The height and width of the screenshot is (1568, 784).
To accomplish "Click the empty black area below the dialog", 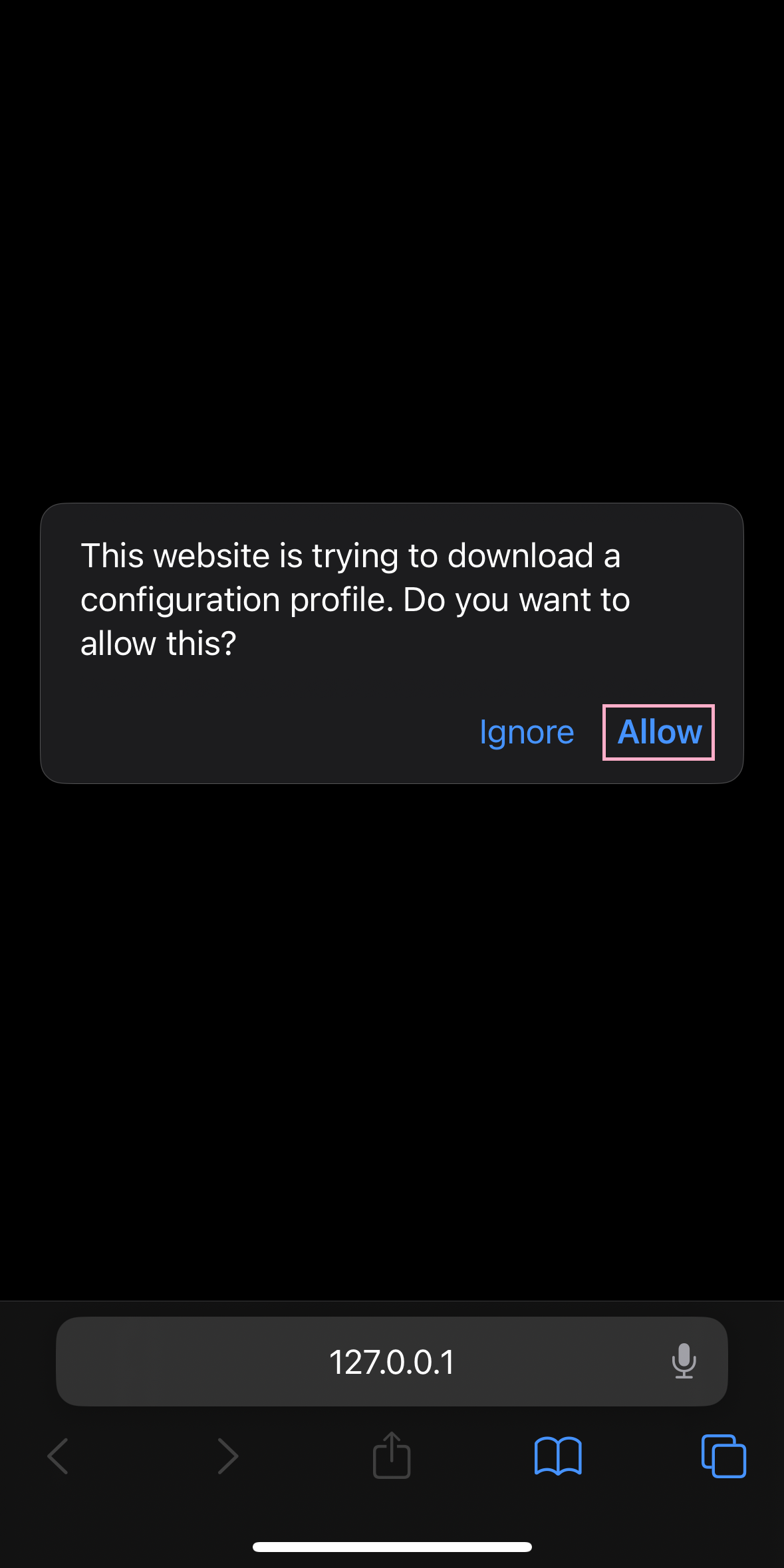I will (x=392, y=1041).
